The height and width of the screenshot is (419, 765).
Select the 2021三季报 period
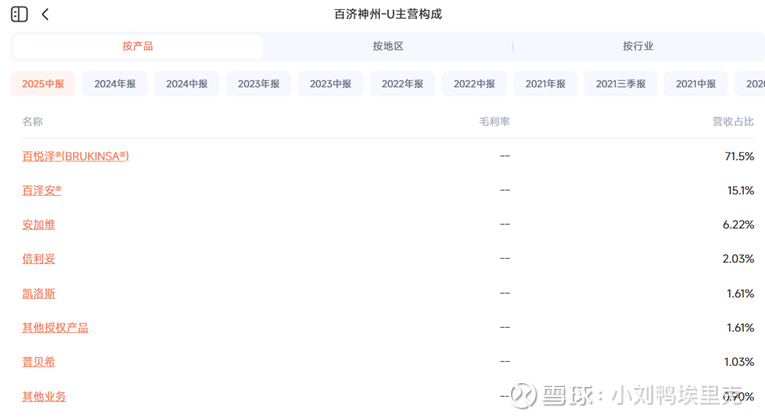[621, 84]
